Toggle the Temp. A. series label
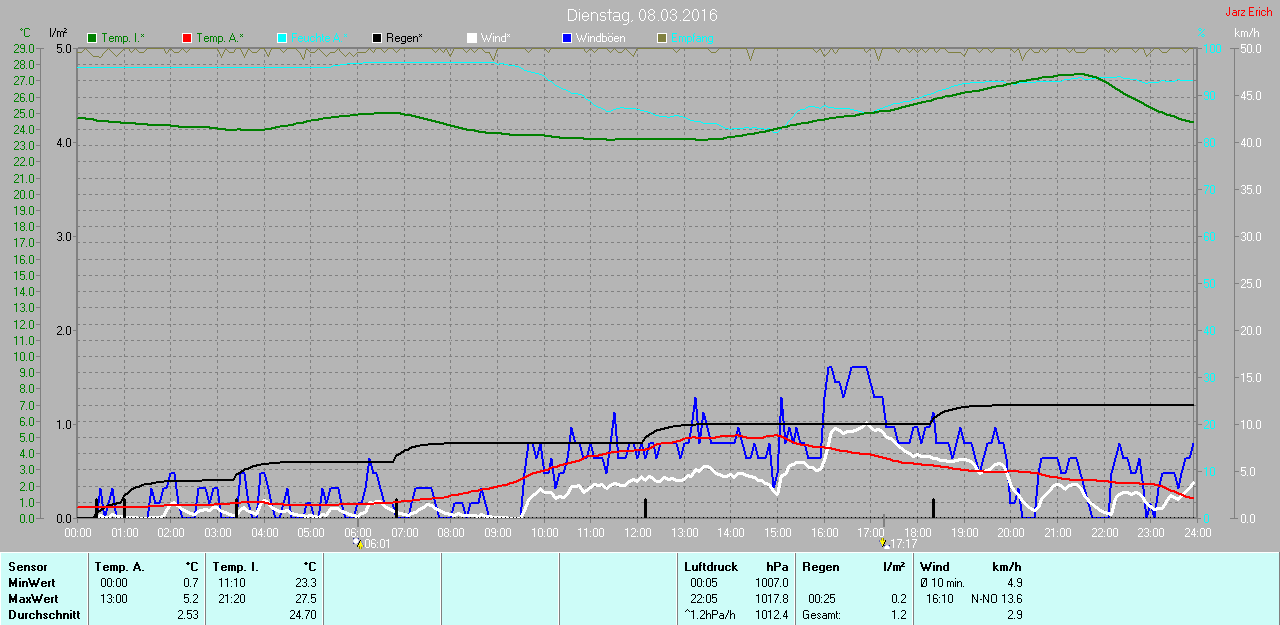The height and width of the screenshot is (625, 1280). (x=220, y=38)
